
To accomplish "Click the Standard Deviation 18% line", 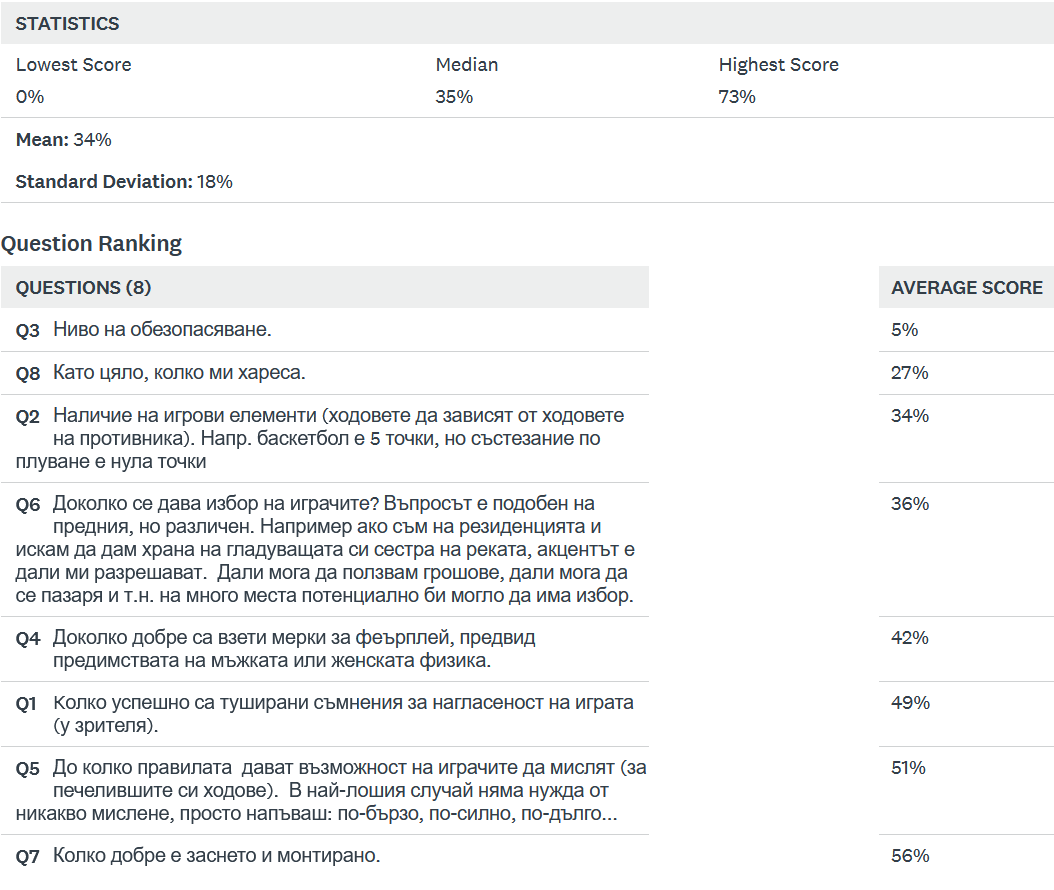I will click(124, 182).
